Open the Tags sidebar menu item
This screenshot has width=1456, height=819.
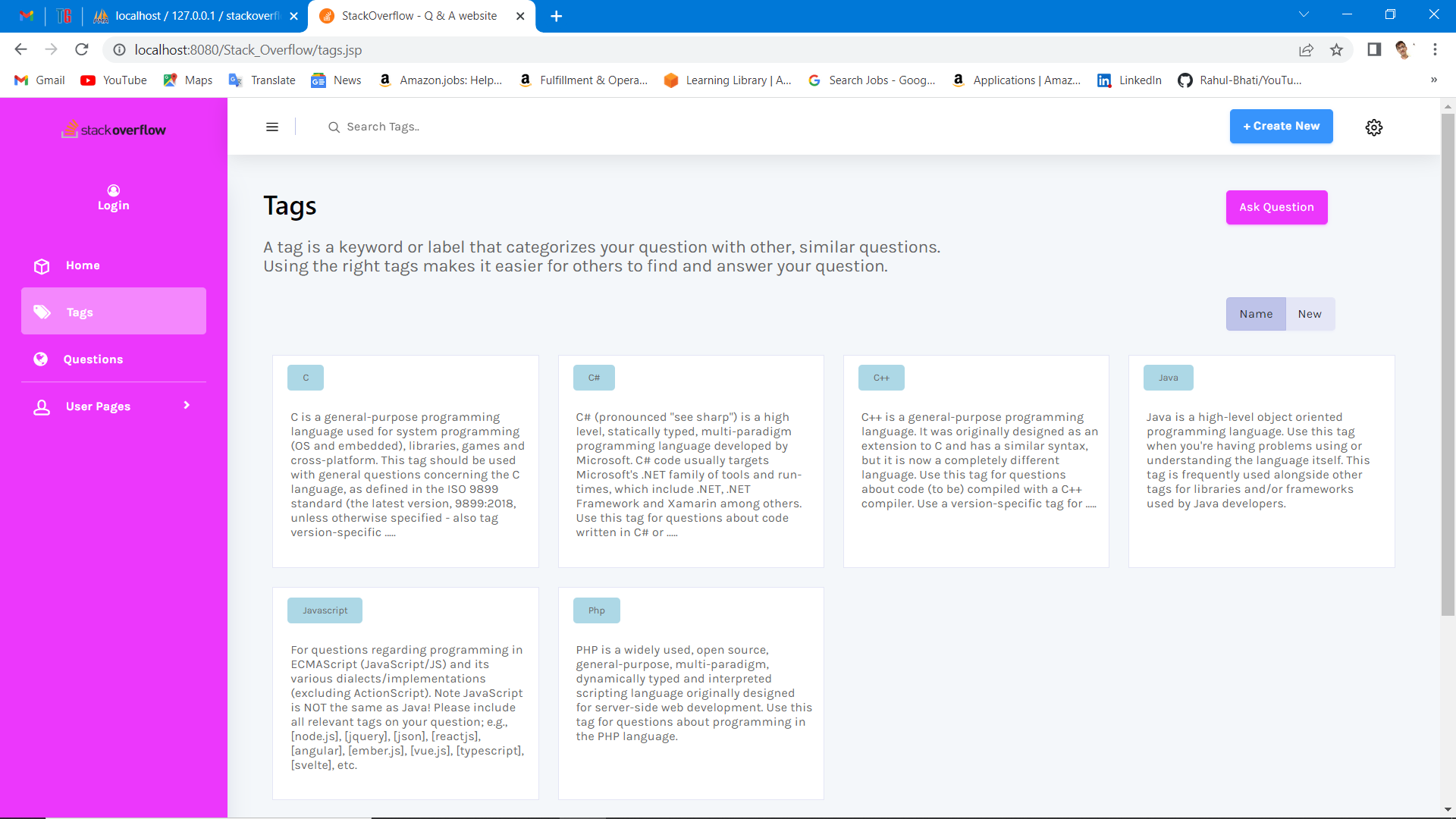pos(114,312)
